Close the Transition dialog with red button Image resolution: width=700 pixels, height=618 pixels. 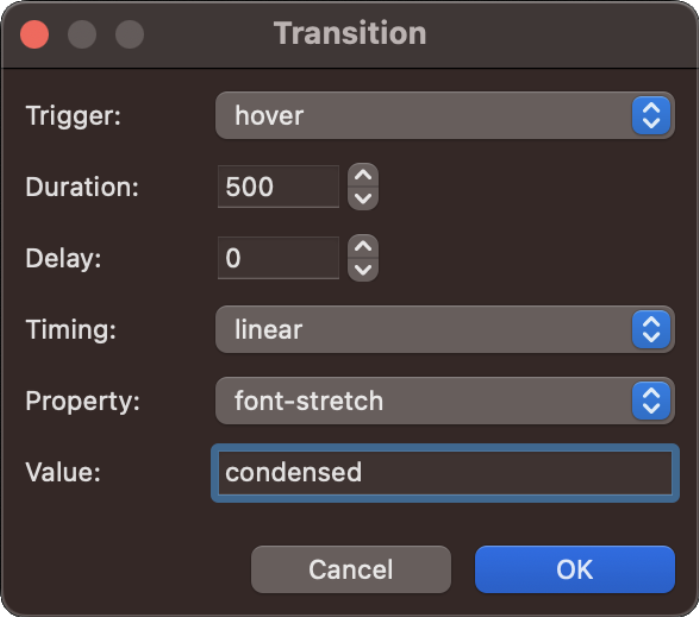(35, 35)
